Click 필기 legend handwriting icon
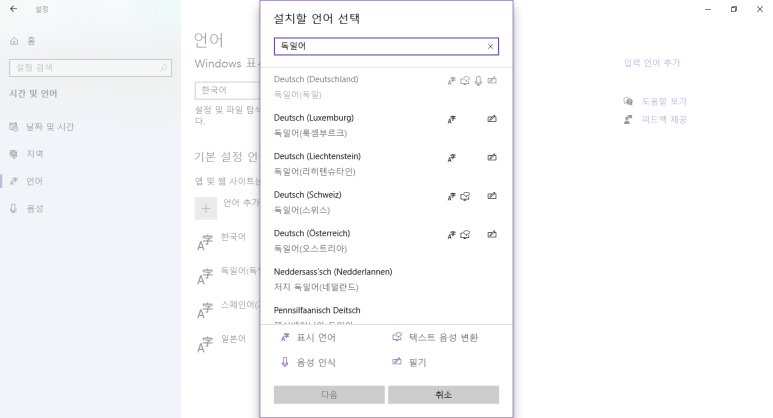The image size is (773, 418). pos(397,362)
